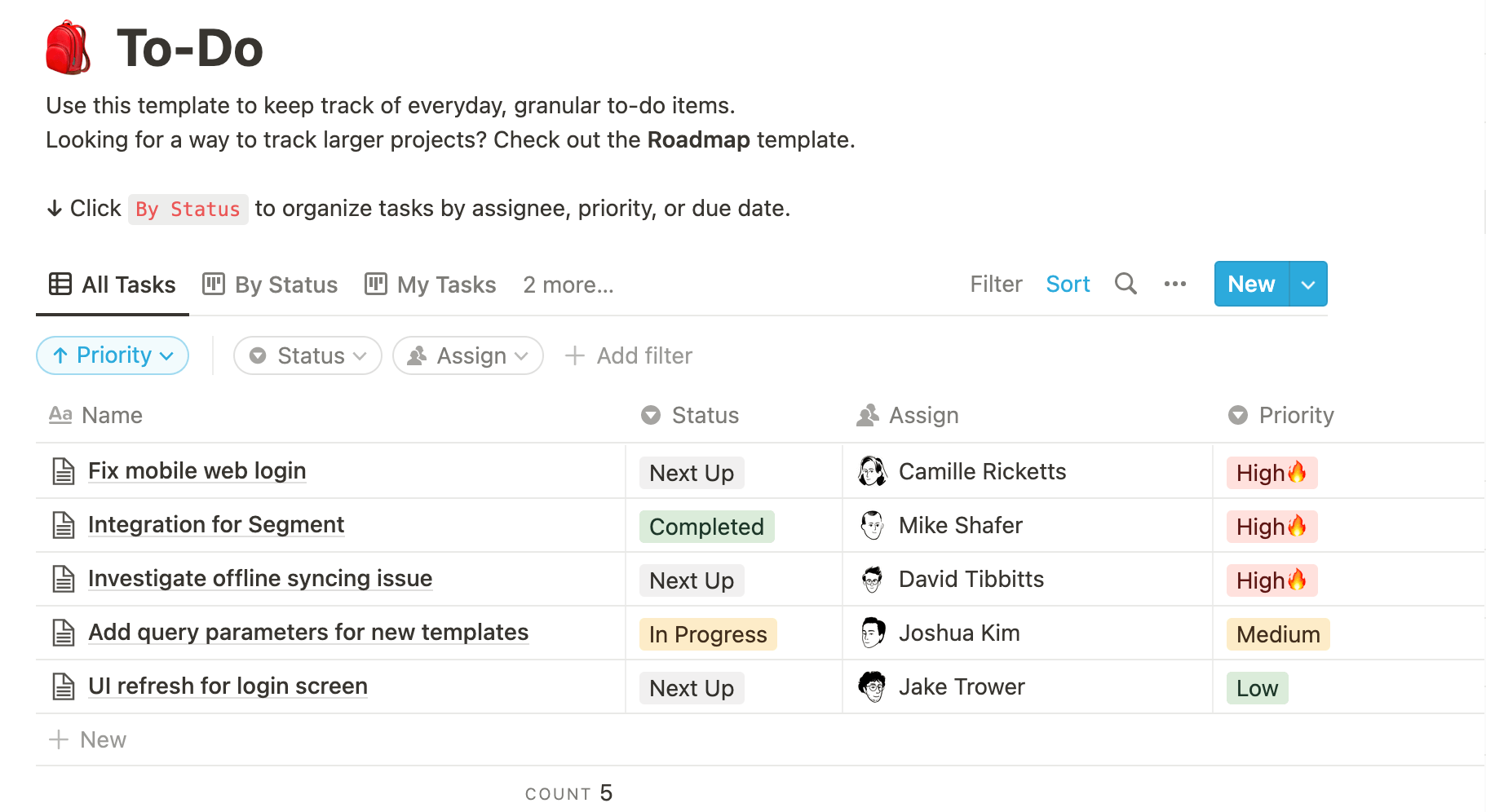This screenshot has width=1486, height=812.
Task: Click the red backpack page icon
Action: click(68, 48)
